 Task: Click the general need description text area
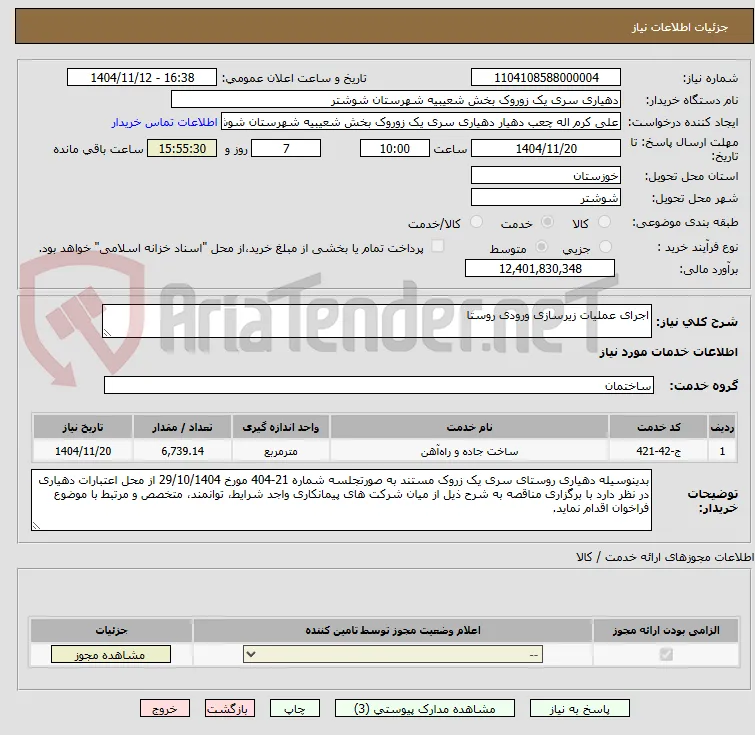point(377,321)
